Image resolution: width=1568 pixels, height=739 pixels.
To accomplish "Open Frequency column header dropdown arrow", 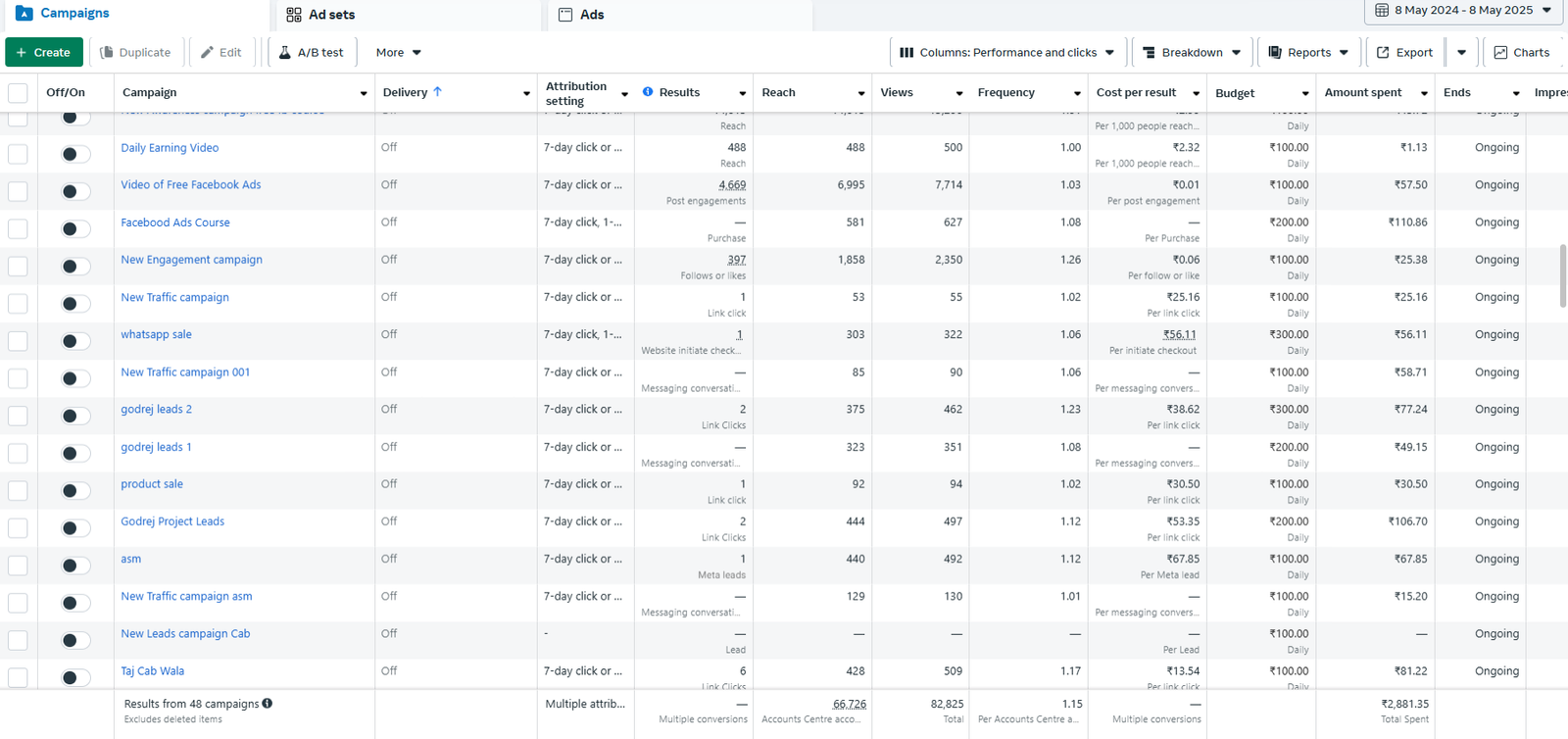I will 1077,94.
